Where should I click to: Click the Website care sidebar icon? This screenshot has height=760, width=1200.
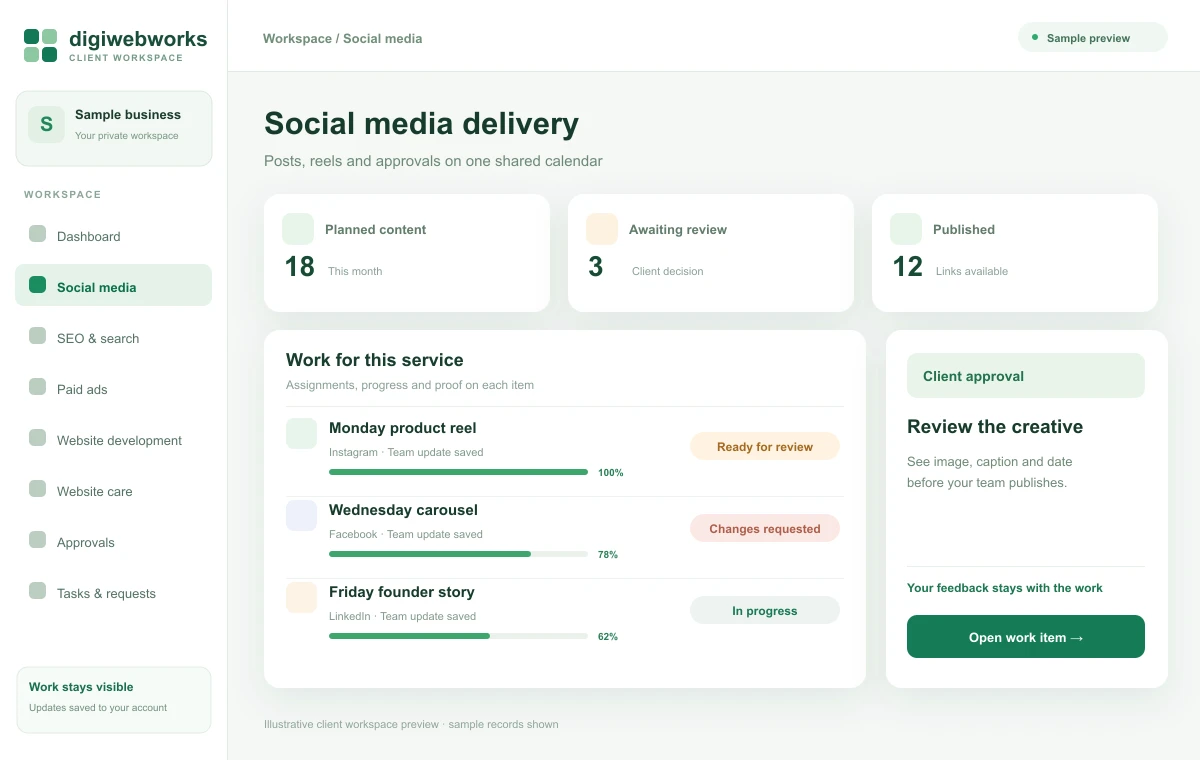[37, 489]
